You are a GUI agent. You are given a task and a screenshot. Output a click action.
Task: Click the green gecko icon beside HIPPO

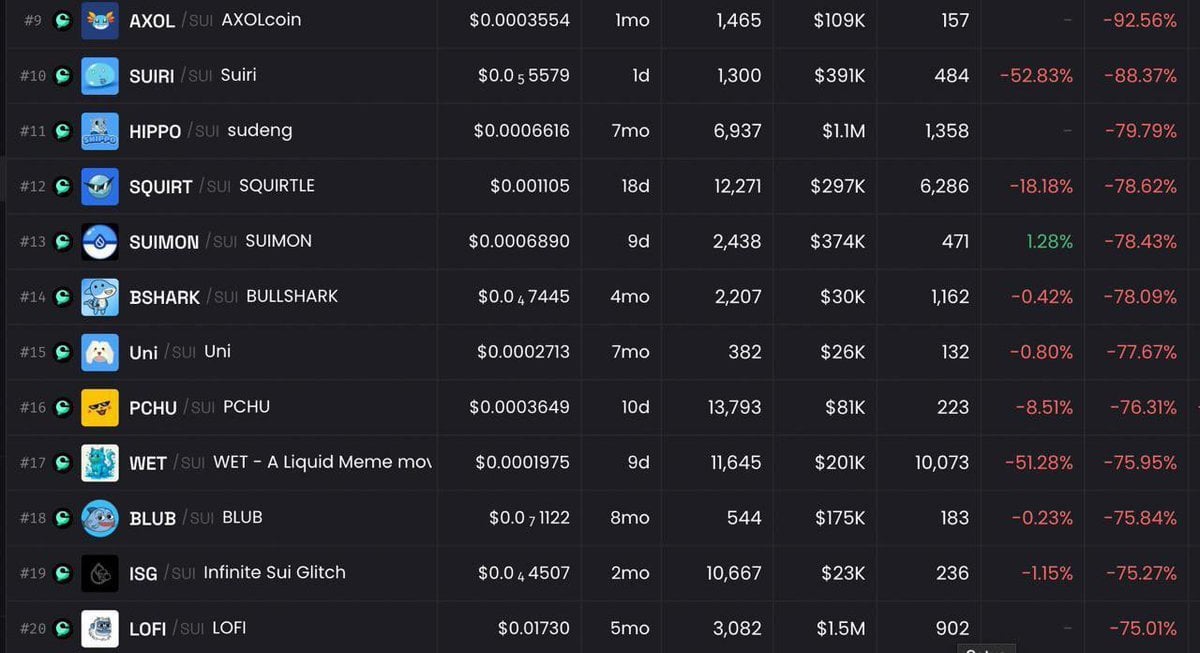coord(62,130)
